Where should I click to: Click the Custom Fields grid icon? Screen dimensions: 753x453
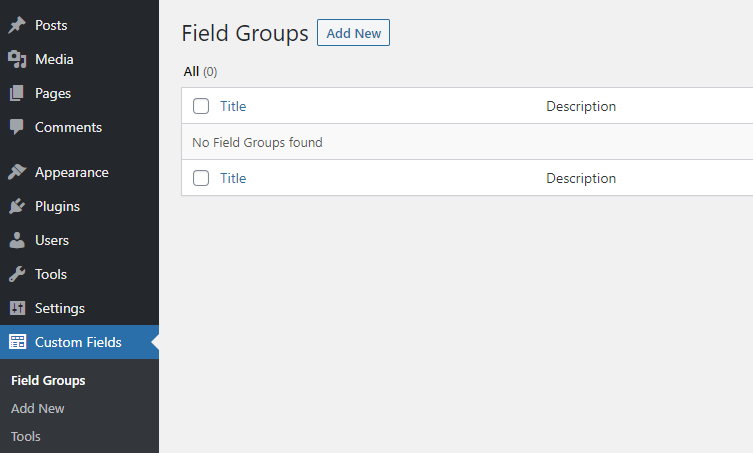(17, 342)
